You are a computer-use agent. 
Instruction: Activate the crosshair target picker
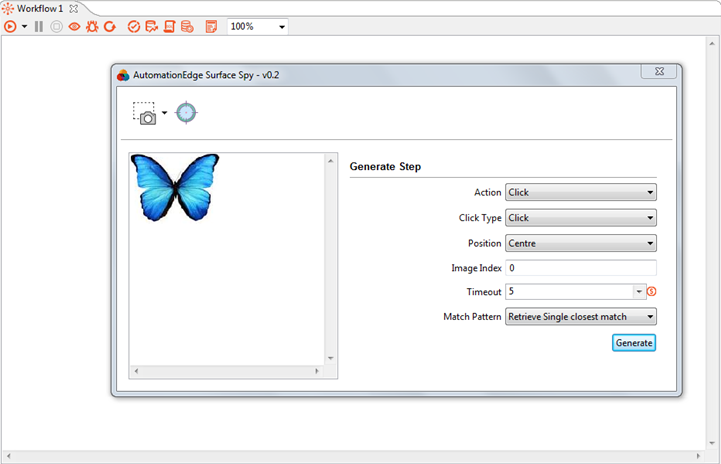coord(186,113)
